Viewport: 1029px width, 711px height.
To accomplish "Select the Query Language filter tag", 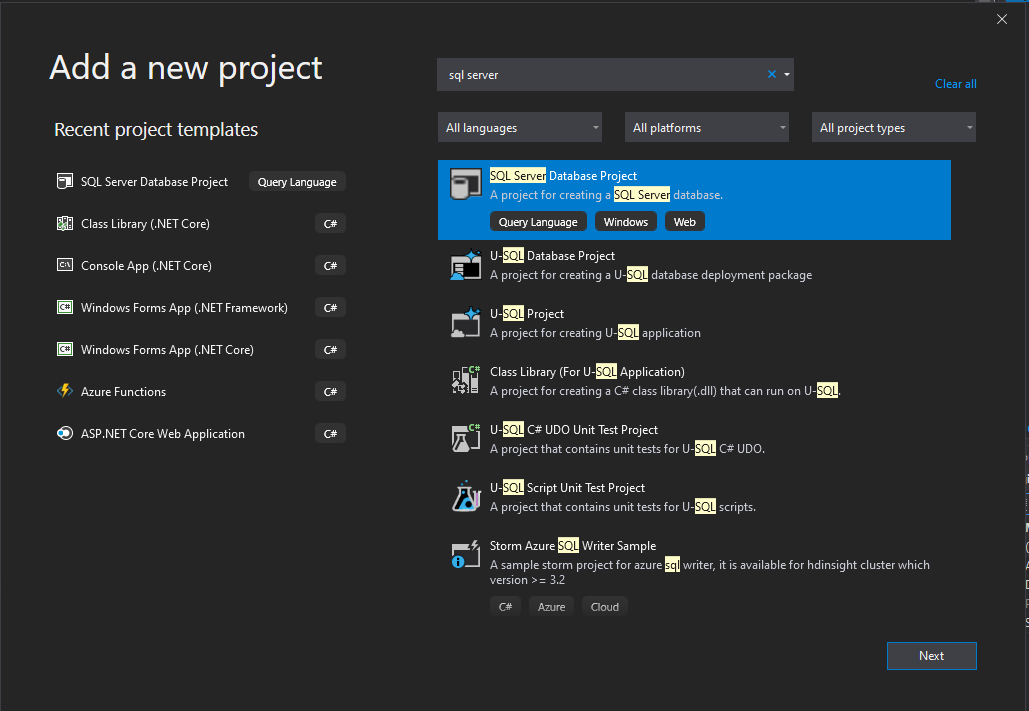I will coord(538,221).
